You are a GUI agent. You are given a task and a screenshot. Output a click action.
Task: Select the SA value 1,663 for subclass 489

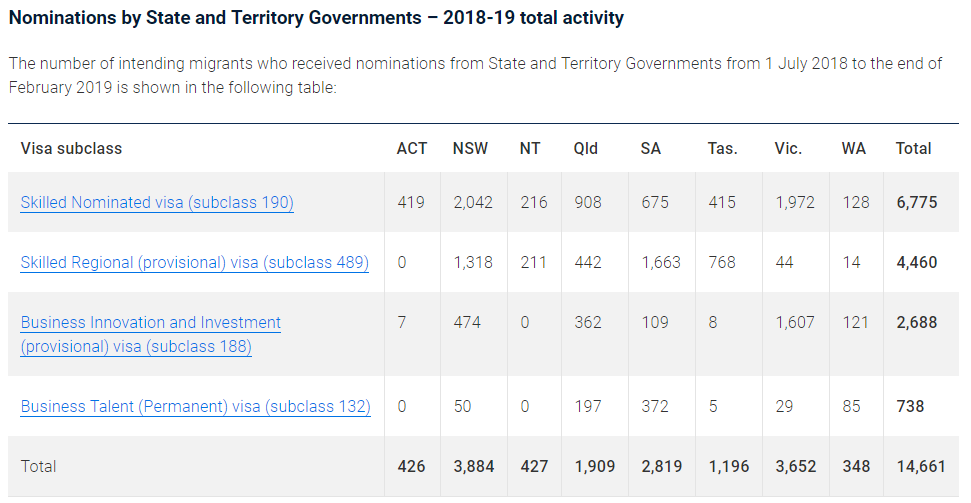[x=660, y=263]
